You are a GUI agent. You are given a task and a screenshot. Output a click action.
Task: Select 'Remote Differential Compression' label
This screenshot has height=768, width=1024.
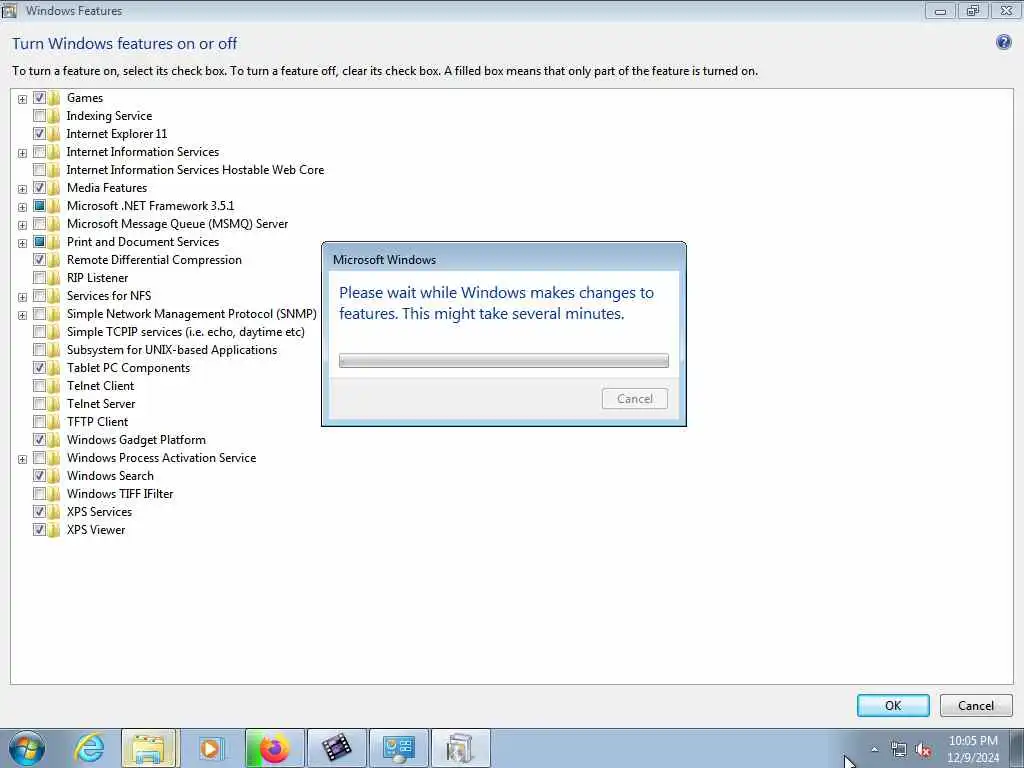[x=154, y=260]
